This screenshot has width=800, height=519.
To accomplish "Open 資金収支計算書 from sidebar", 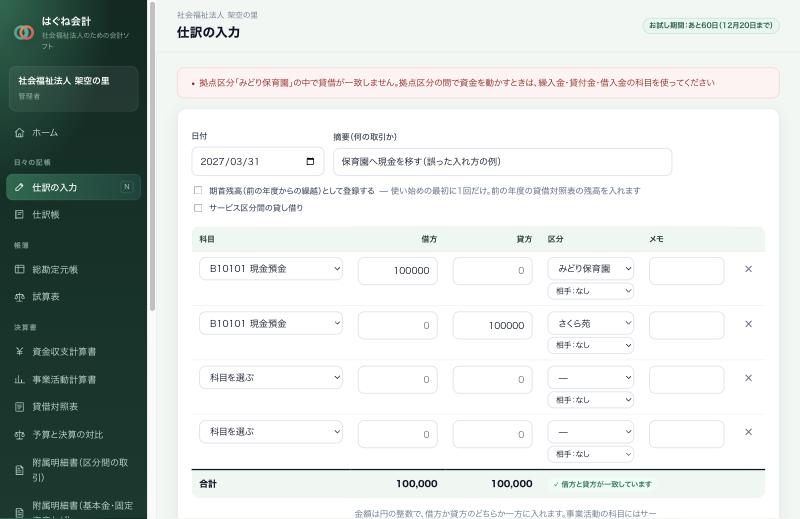I will tap(73, 352).
